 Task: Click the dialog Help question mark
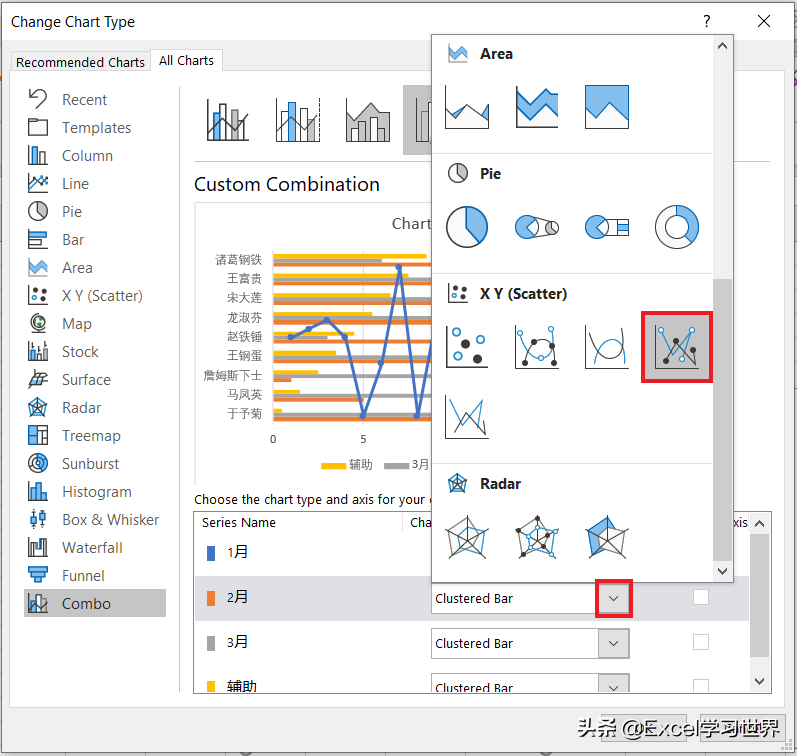(707, 21)
